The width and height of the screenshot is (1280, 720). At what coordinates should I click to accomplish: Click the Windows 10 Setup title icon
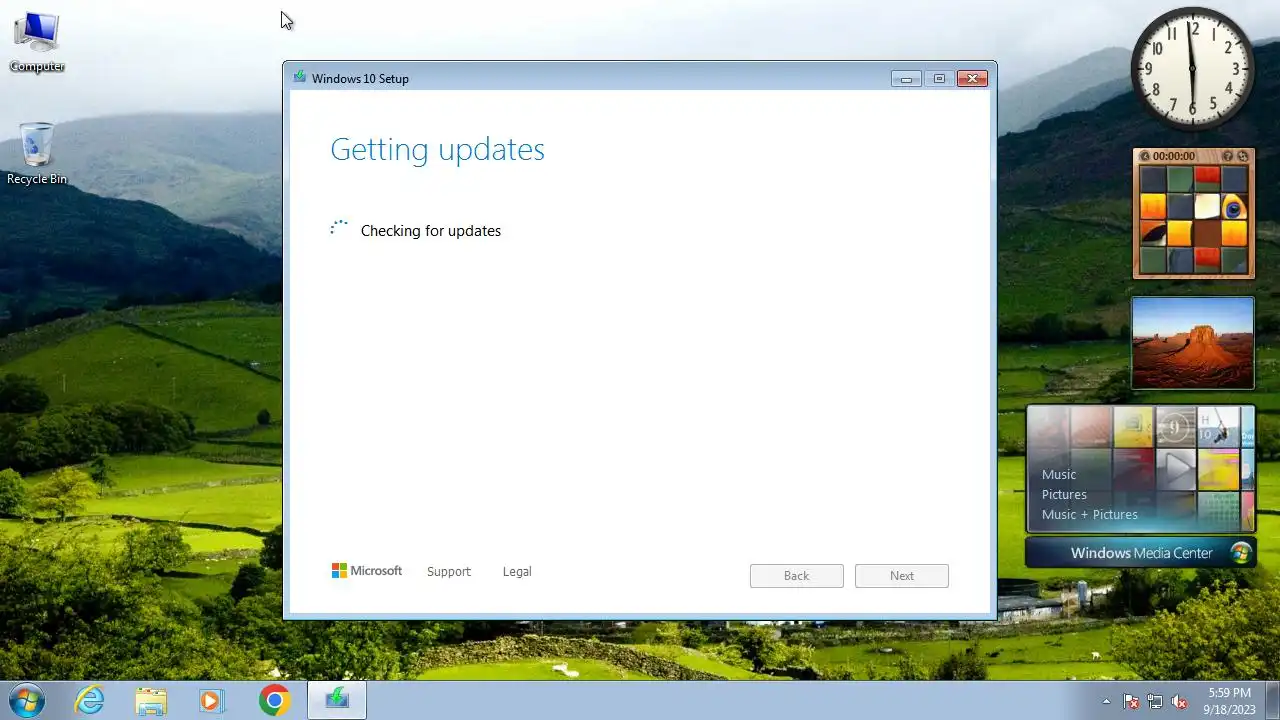299,77
